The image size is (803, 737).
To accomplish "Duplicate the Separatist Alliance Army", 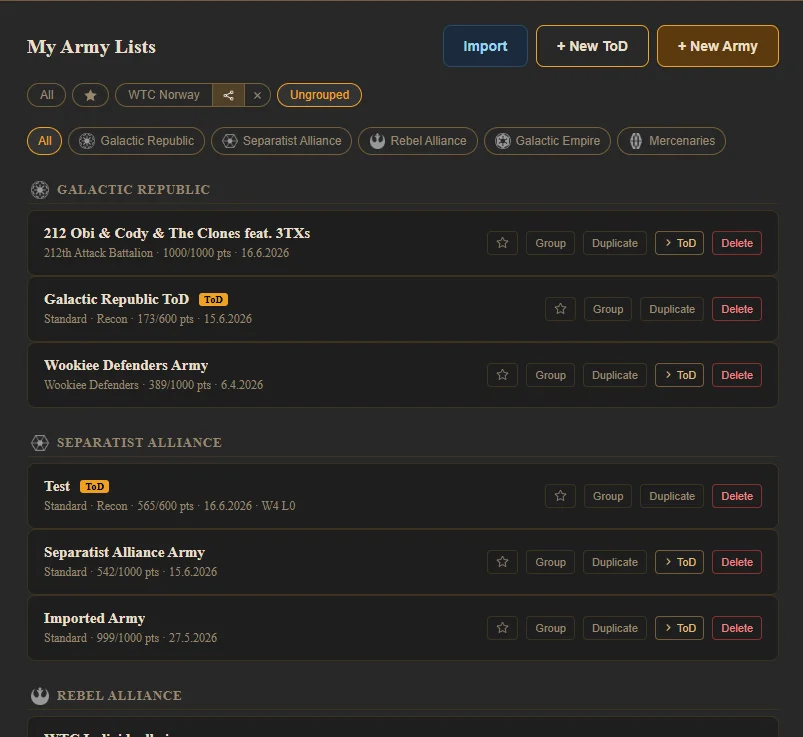I will click(615, 562).
